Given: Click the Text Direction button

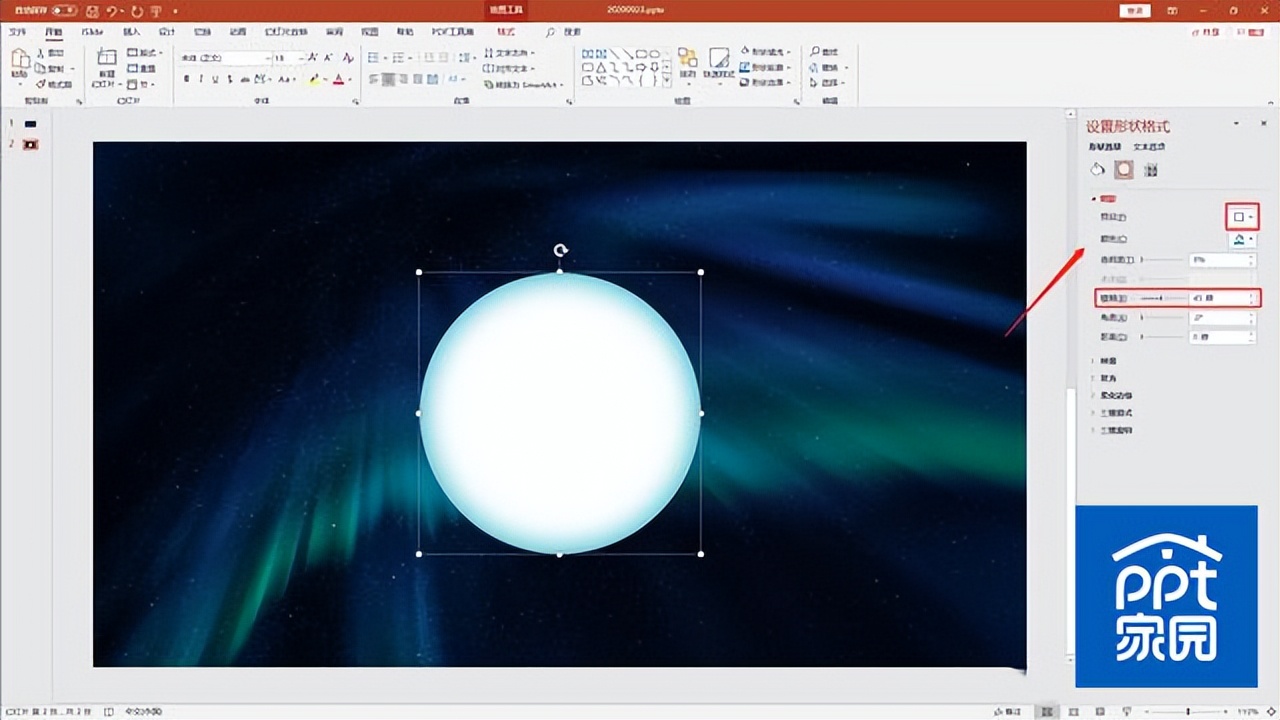Looking at the screenshot, I should coord(509,53).
